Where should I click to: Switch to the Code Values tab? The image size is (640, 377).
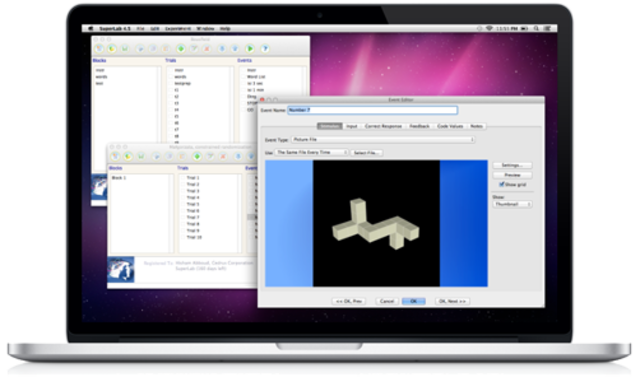coord(450,126)
